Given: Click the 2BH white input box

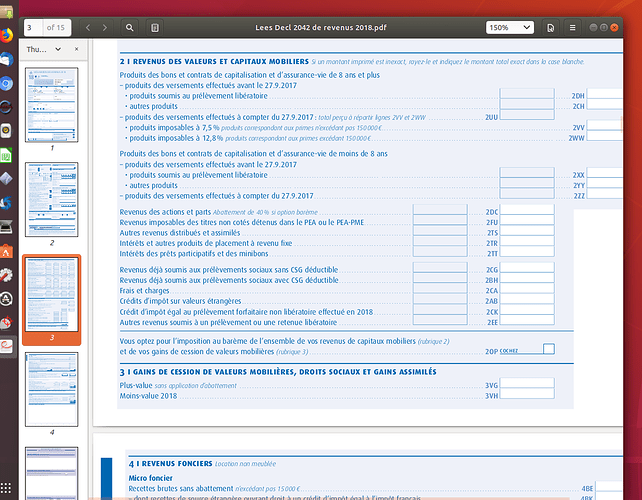Looking at the screenshot, I should point(527,278).
